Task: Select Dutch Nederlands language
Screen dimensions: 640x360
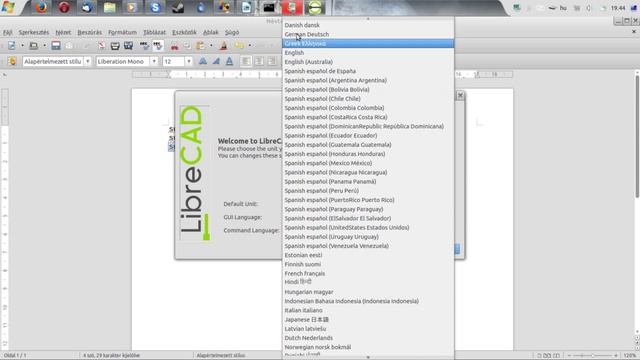Action: (x=368, y=338)
